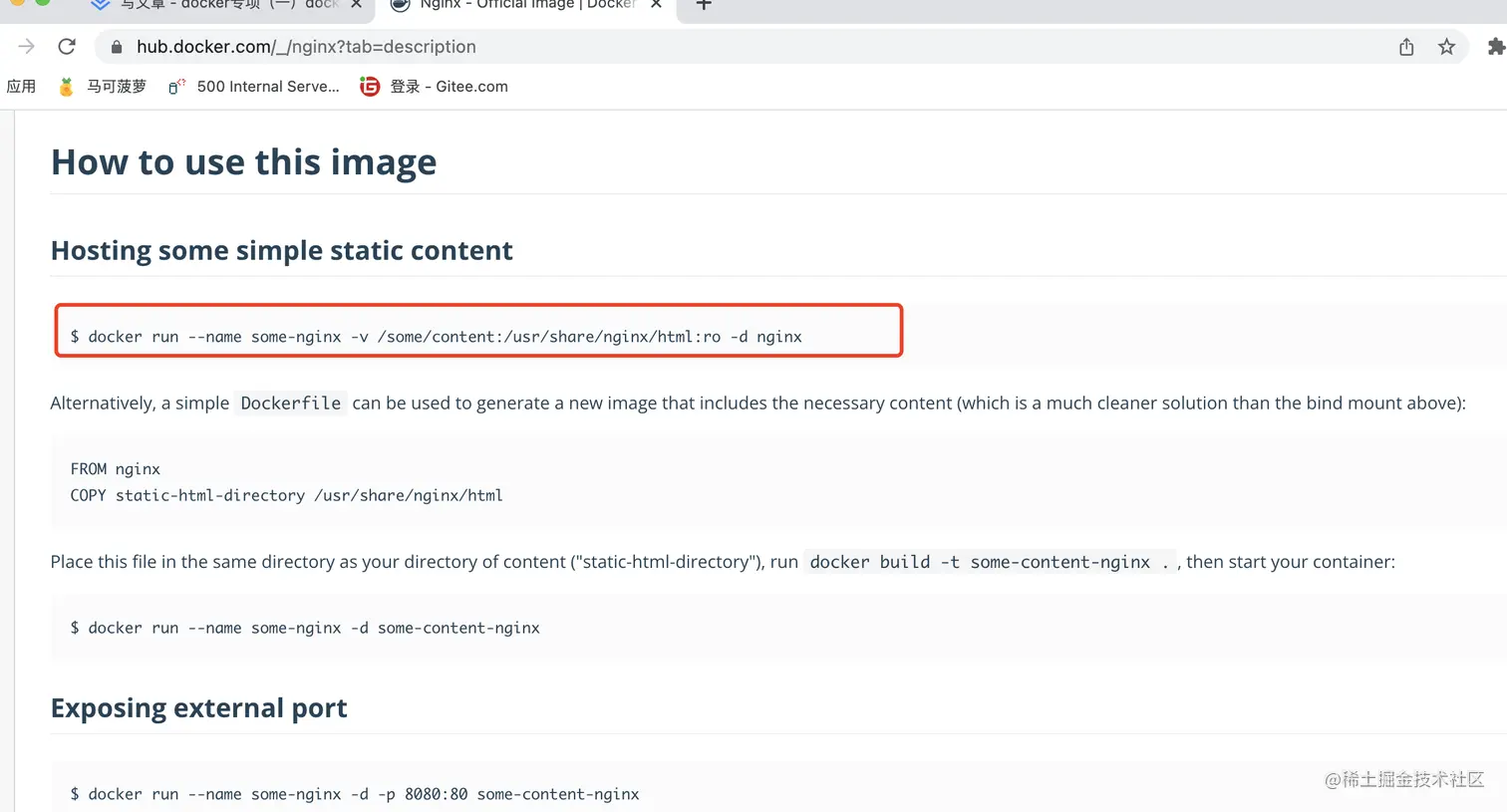Click the 'How to use this image' heading
The width and height of the screenshot is (1507, 812).
pyautogui.click(x=244, y=161)
